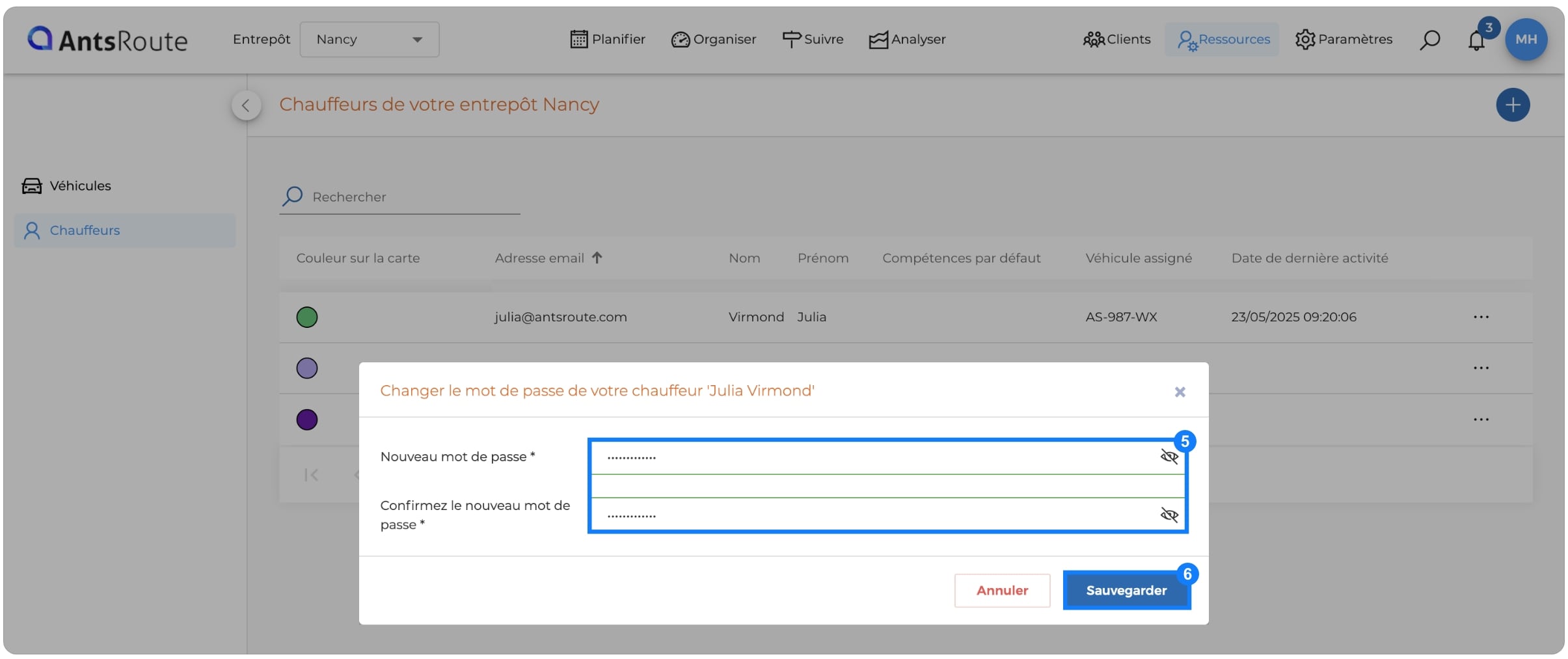Open the Planifier menu
The height and width of the screenshot is (659, 1568).
(607, 39)
